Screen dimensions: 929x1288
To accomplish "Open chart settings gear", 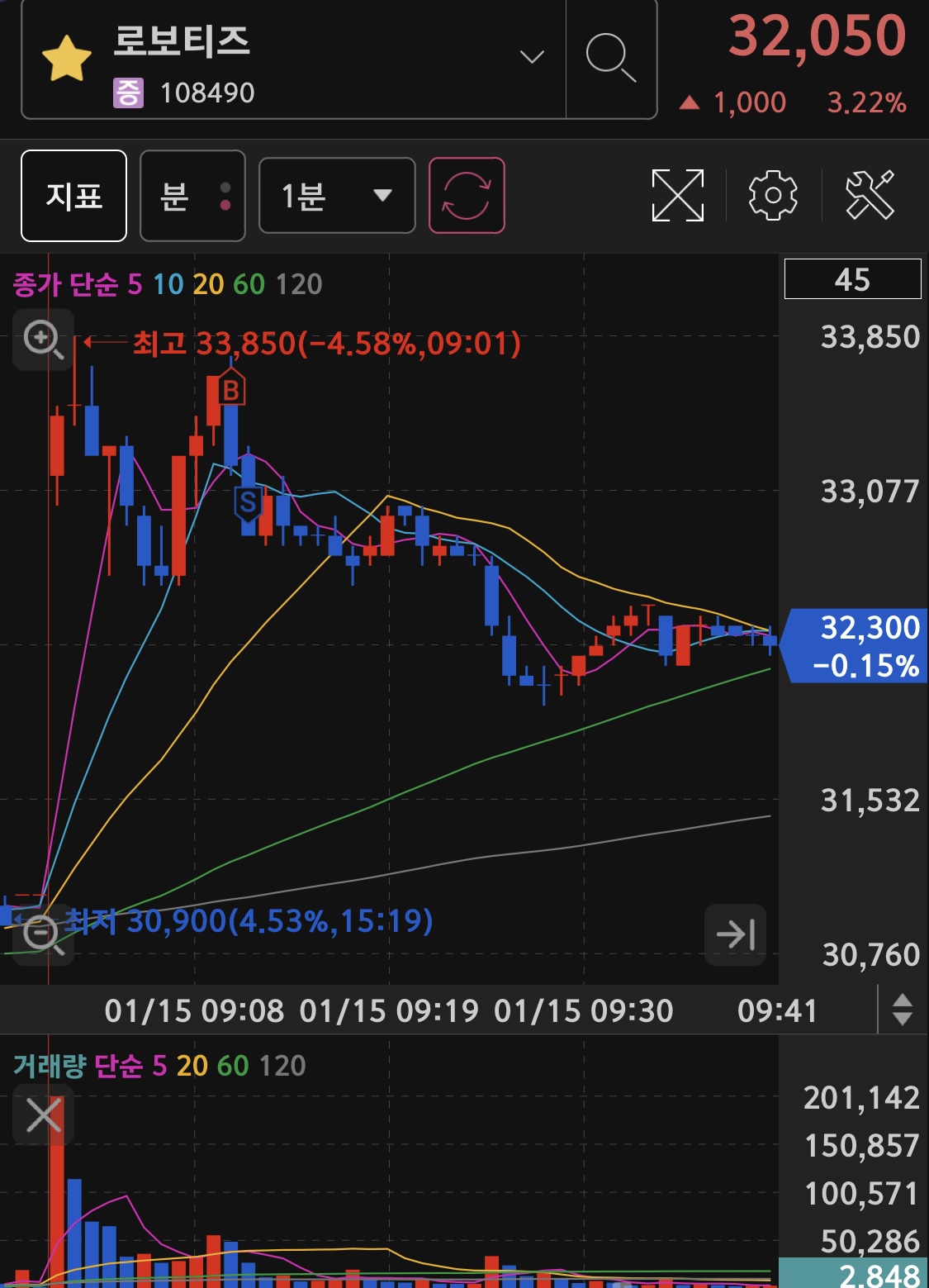I will click(x=773, y=196).
